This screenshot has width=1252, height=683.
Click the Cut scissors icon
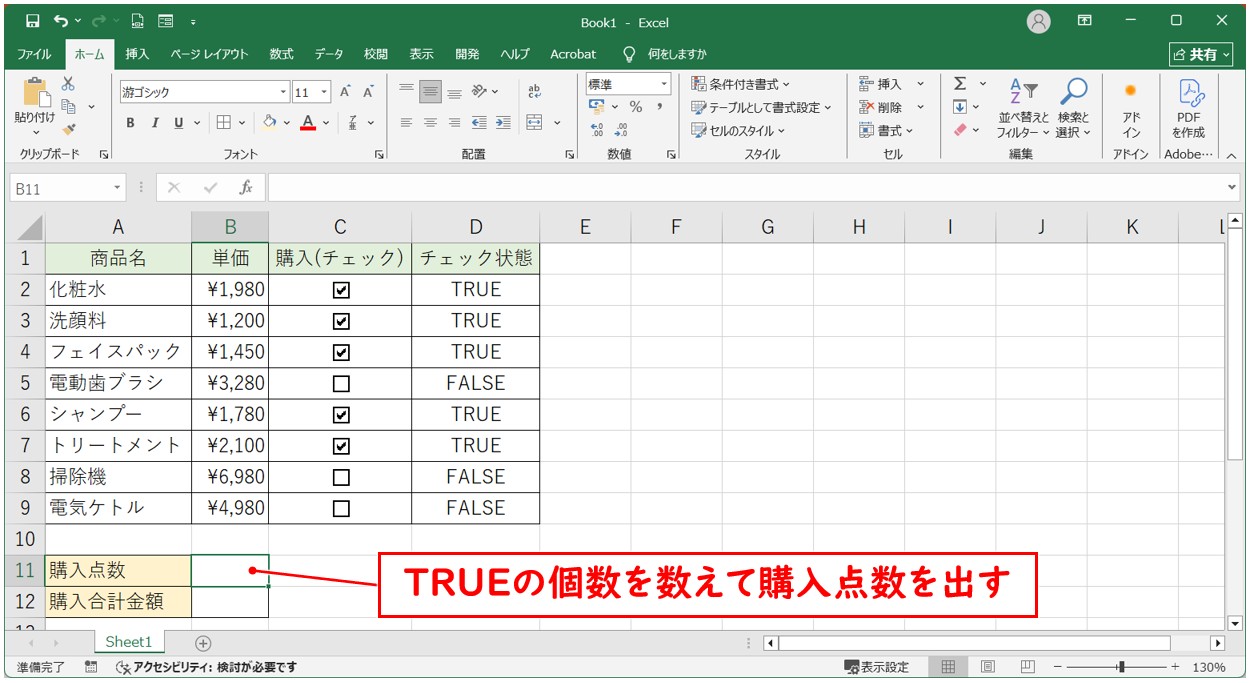[x=68, y=84]
